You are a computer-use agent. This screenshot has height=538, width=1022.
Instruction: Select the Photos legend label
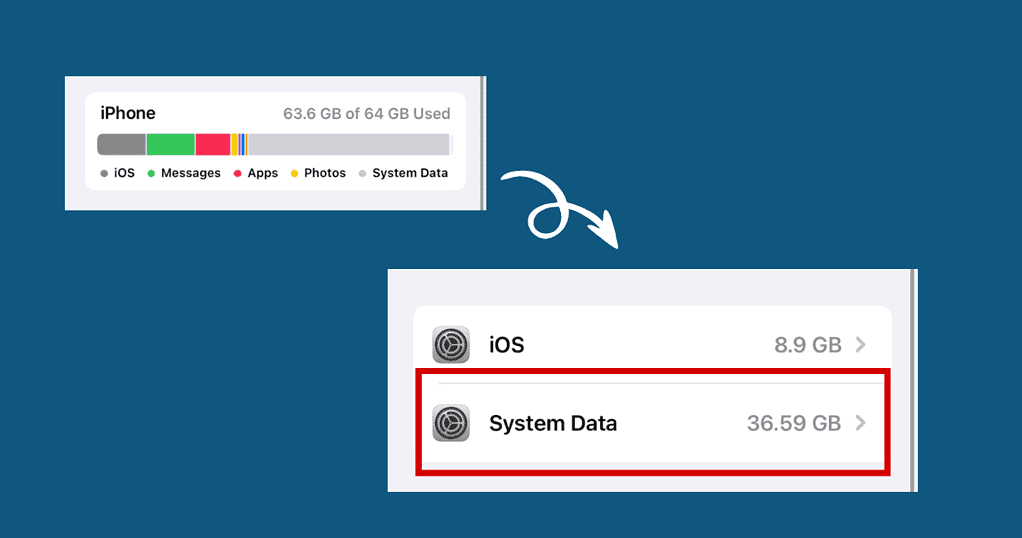tap(325, 173)
